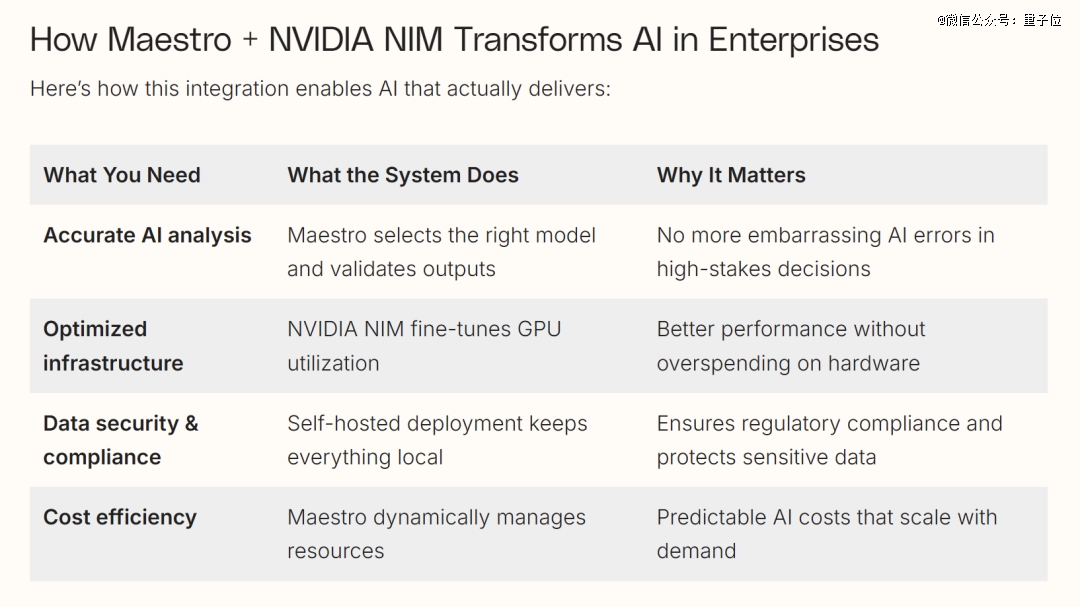This screenshot has width=1080, height=607.
Task: Click the 'Maestro dynamically manages resources' cell
Action: pyautogui.click(x=436, y=533)
